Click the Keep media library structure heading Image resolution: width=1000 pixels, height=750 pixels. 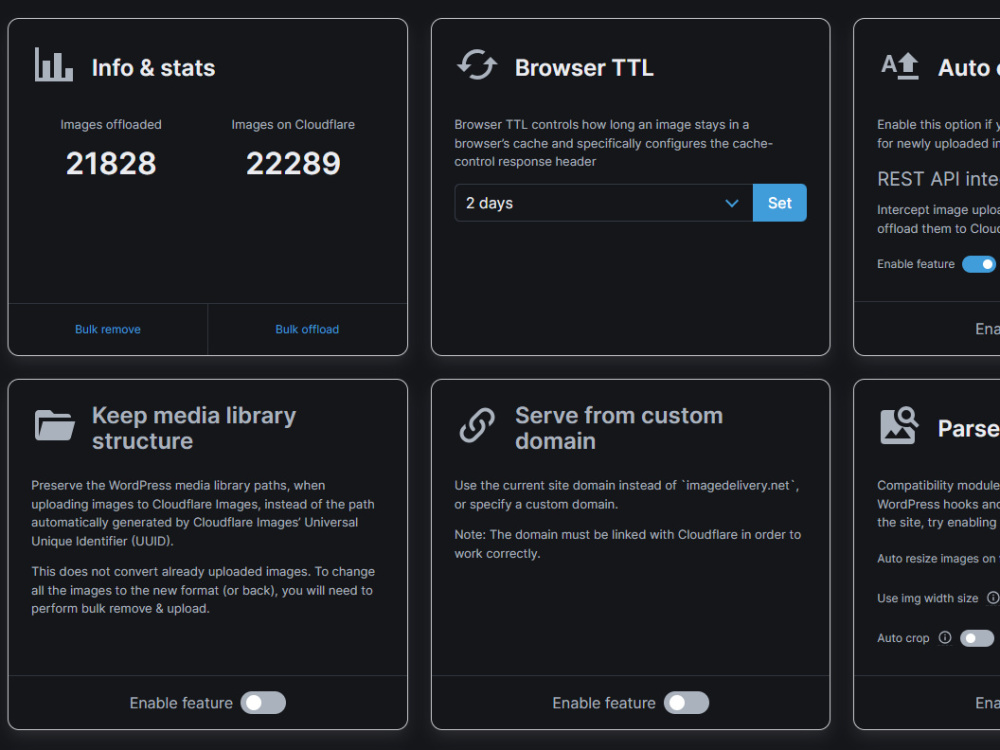(x=194, y=428)
